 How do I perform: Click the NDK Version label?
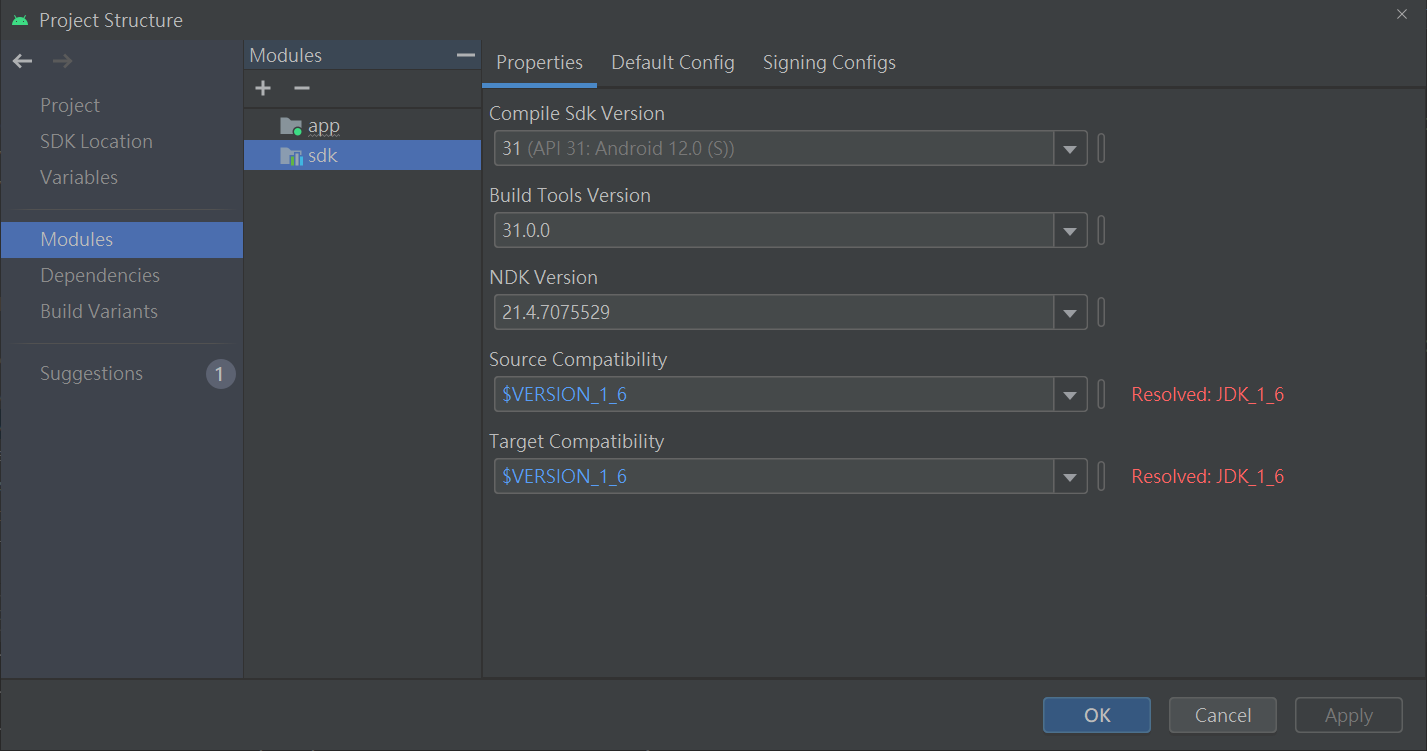(543, 278)
